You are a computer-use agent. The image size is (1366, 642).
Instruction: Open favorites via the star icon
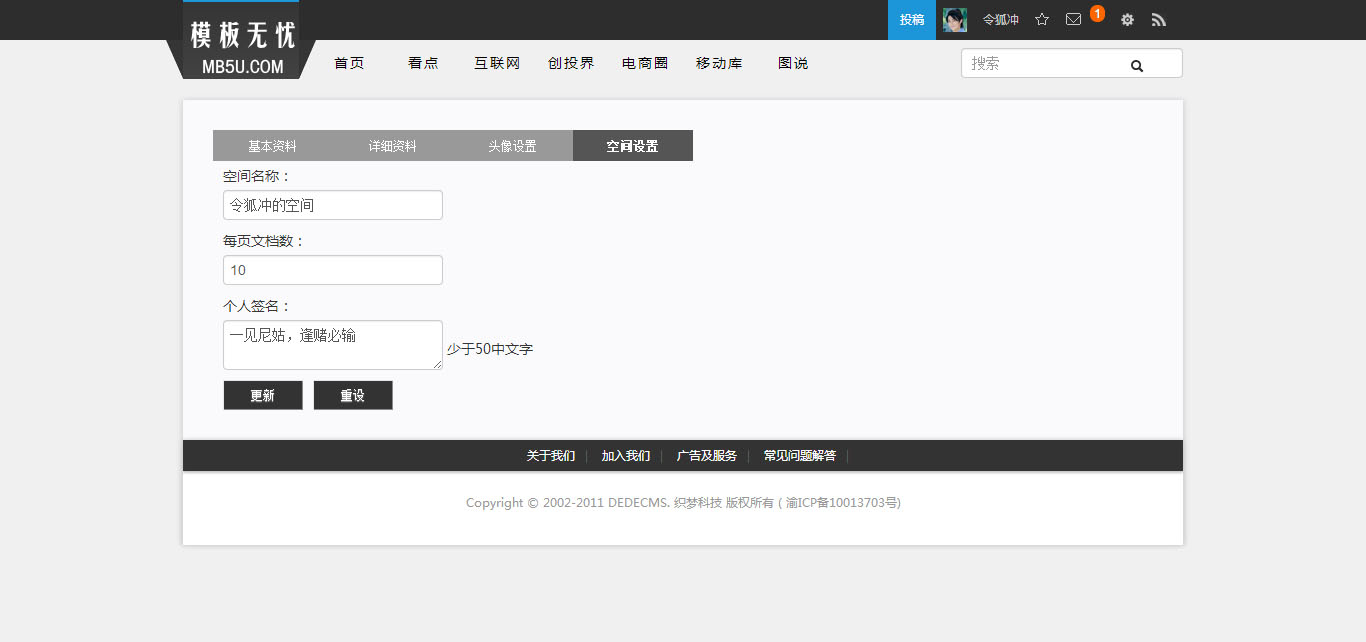pyautogui.click(x=1042, y=20)
